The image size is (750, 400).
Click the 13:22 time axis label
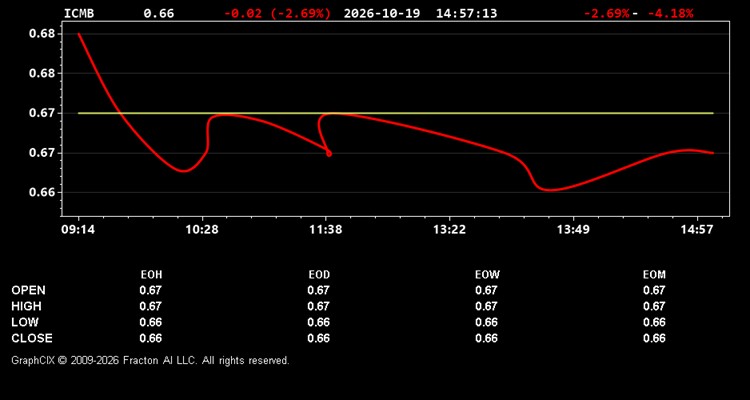(x=450, y=230)
